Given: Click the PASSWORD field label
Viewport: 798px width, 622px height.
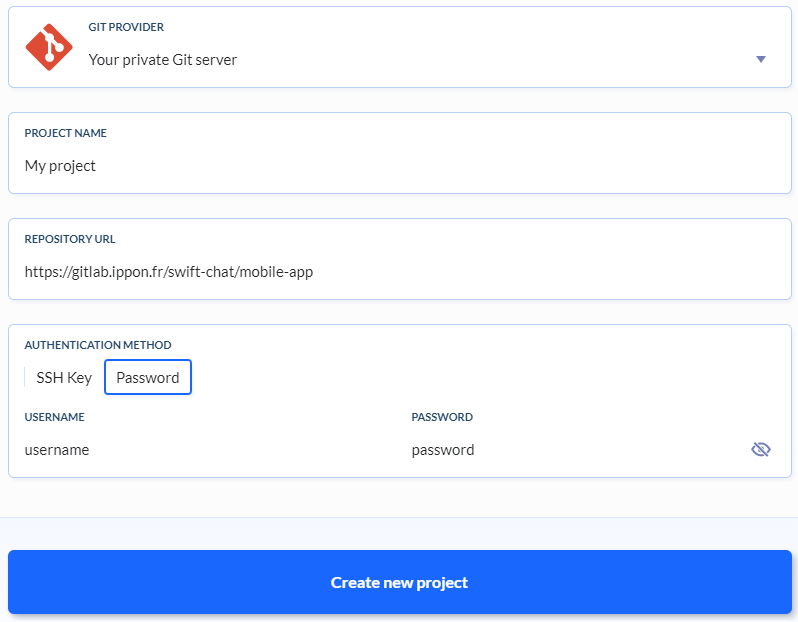Looking at the screenshot, I should (442, 417).
